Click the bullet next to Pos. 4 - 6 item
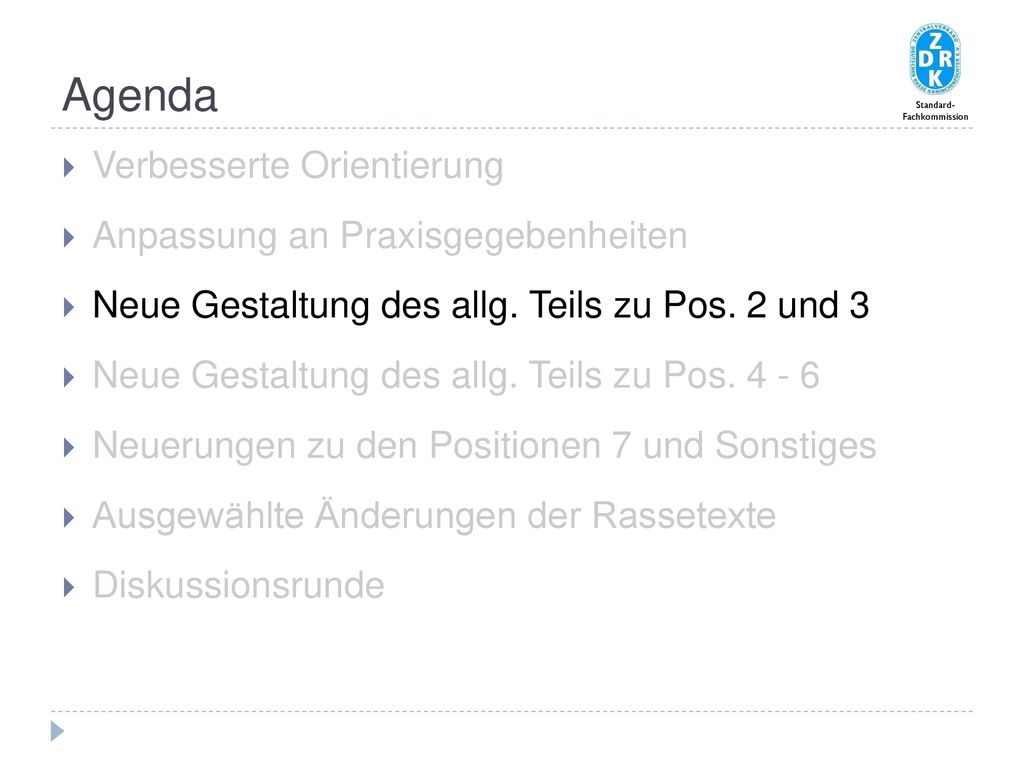 [x=69, y=377]
